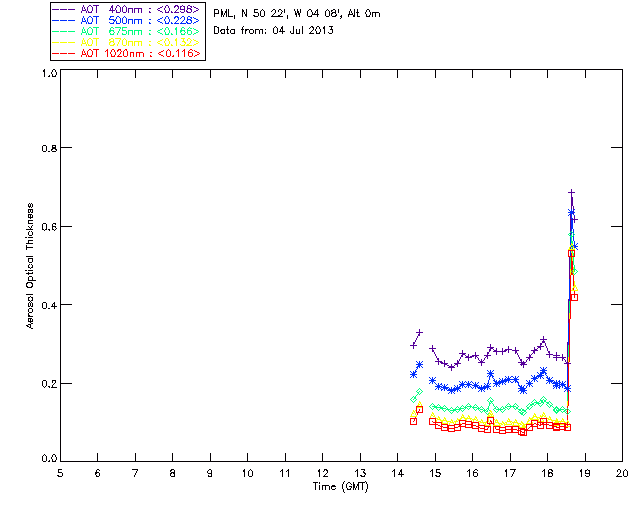Click the highest purple 400nm peak marker
The image size is (640, 512).
click(x=571, y=192)
